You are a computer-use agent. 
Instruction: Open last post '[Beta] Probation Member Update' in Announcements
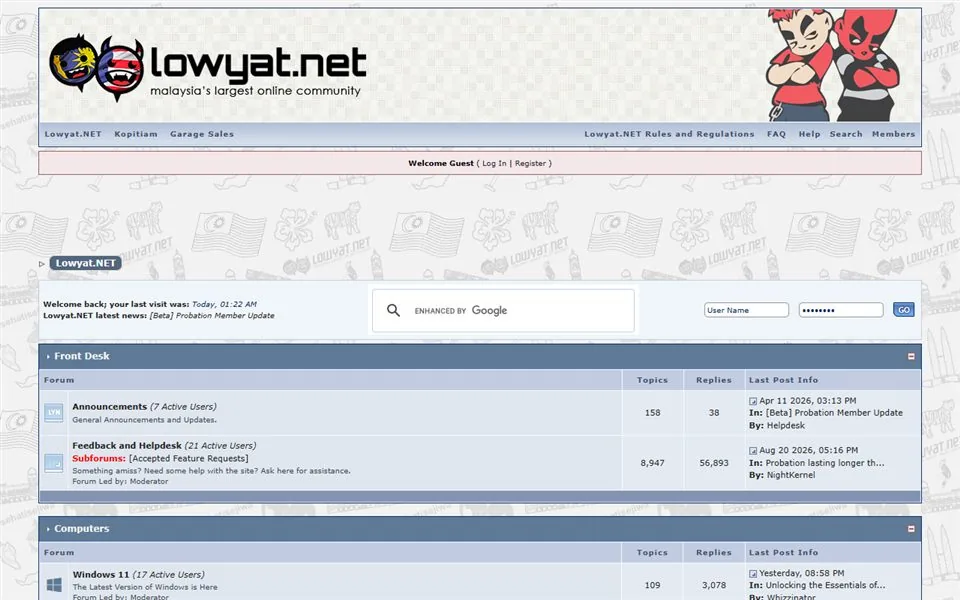point(834,413)
